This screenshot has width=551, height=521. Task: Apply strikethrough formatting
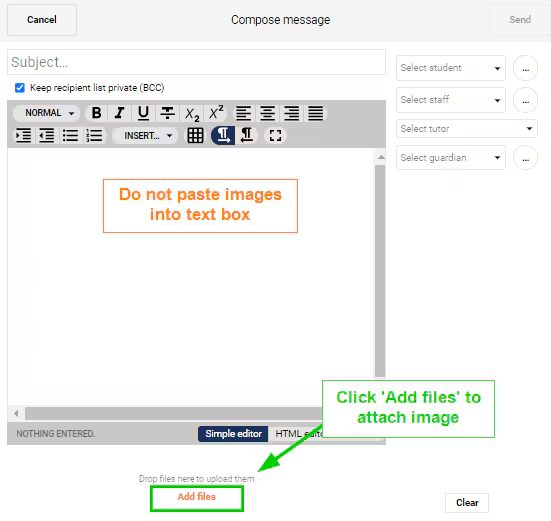point(167,113)
